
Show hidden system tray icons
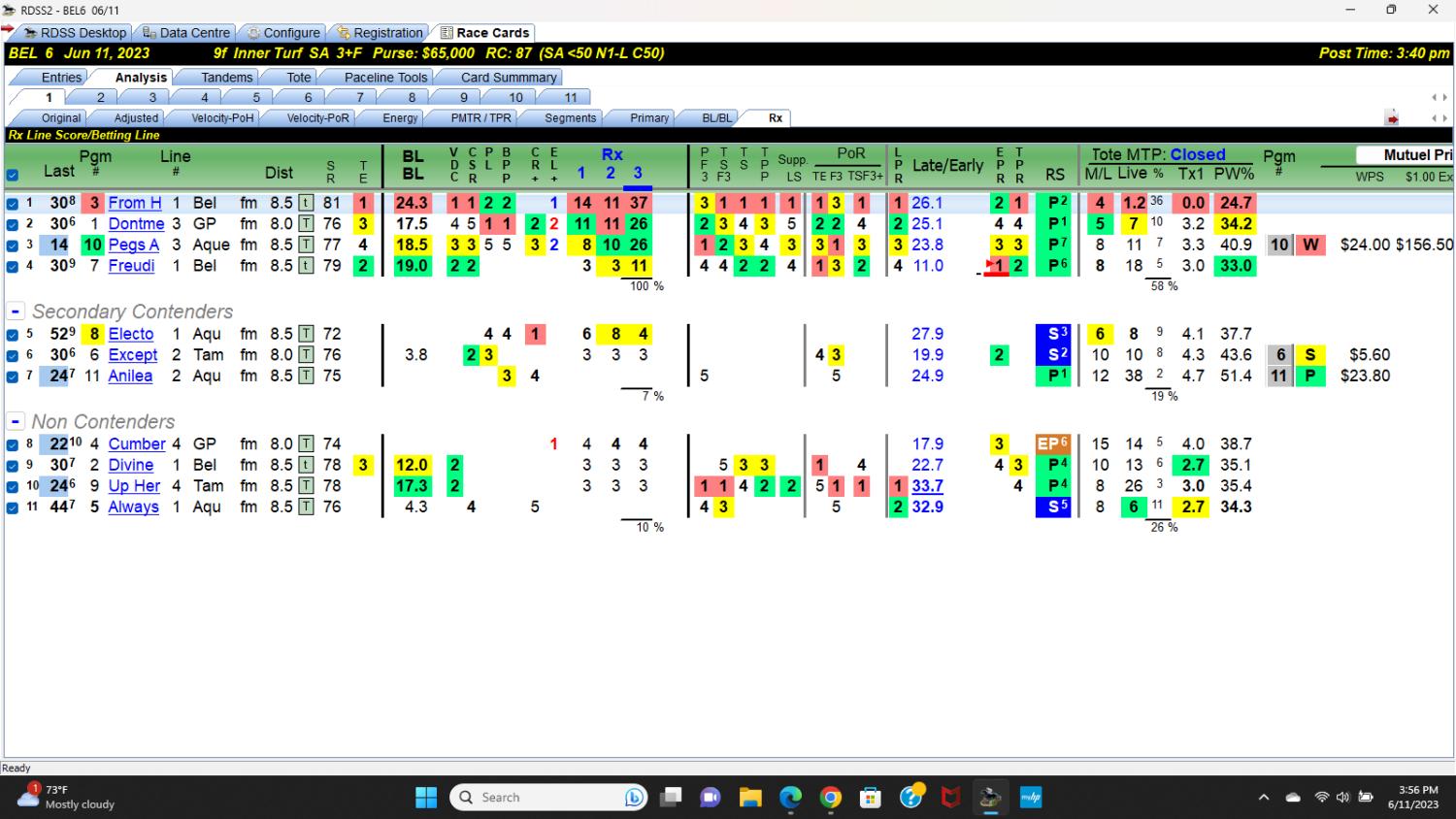tap(1264, 798)
